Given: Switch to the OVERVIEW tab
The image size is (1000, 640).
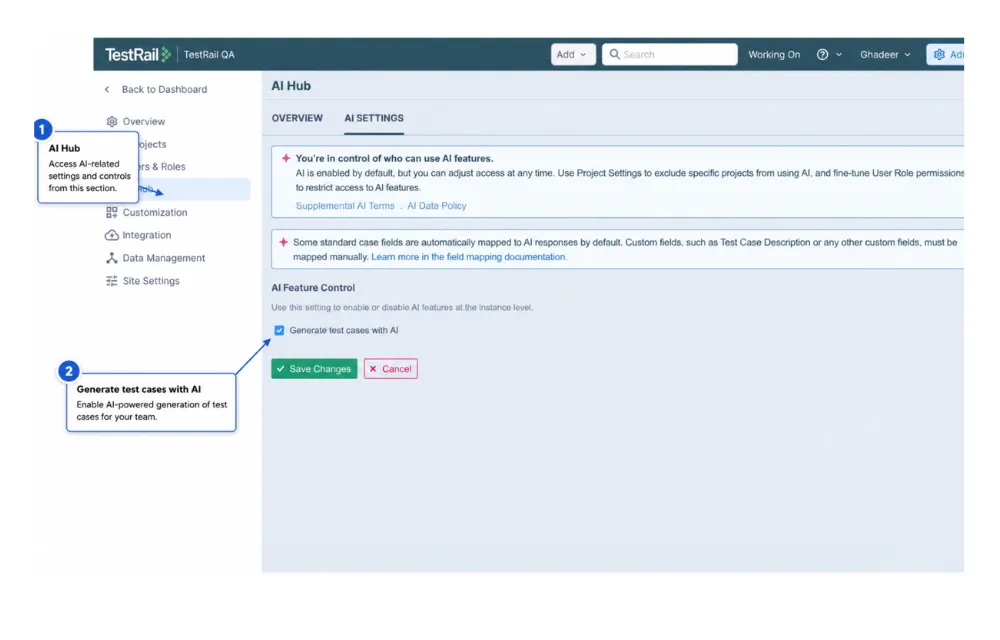Looking at the screenshot, I should coord(297,119).
